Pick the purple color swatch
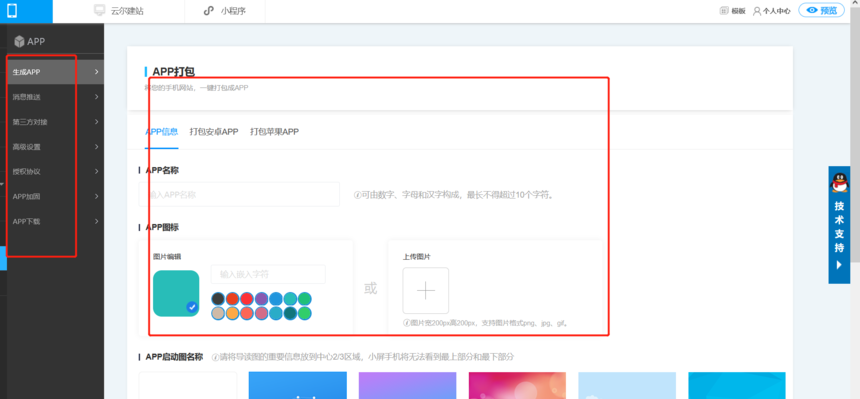This screenshot has width=860, height=399. click(262, 299)
